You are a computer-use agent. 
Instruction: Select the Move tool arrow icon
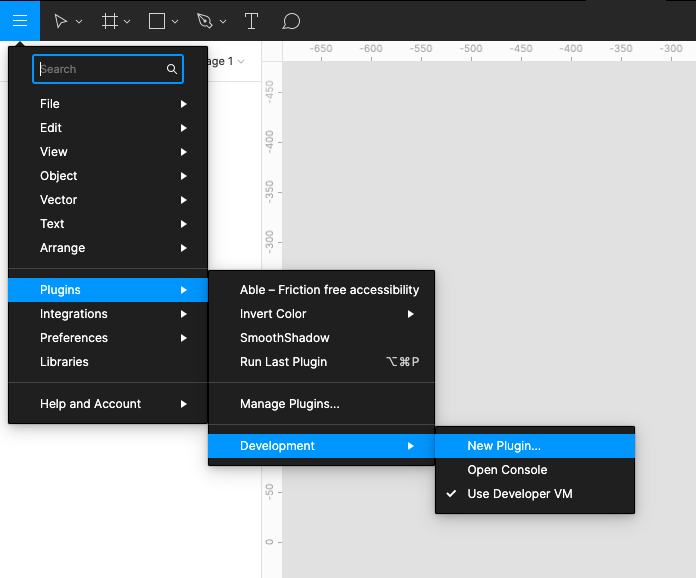(x=61, y=21)
